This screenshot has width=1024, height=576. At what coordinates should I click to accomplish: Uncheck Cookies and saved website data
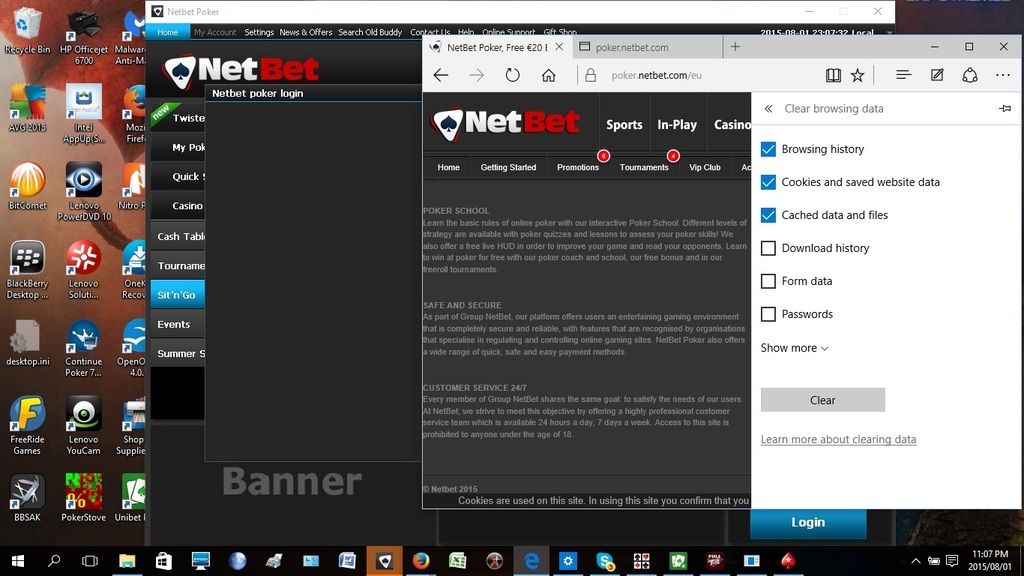(768, 182)
